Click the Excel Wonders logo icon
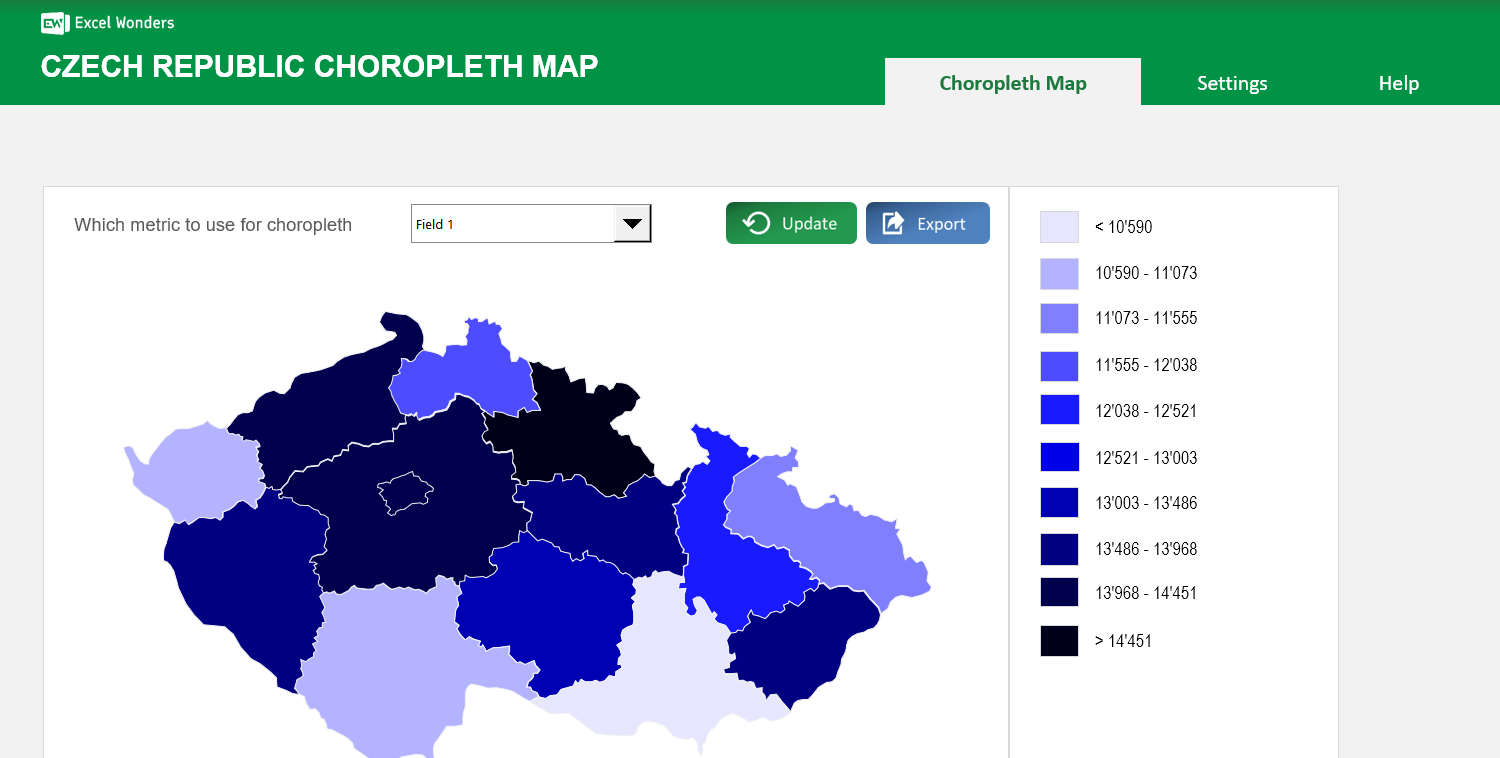This screenshot has width=1500, height=758. point(54,22)
